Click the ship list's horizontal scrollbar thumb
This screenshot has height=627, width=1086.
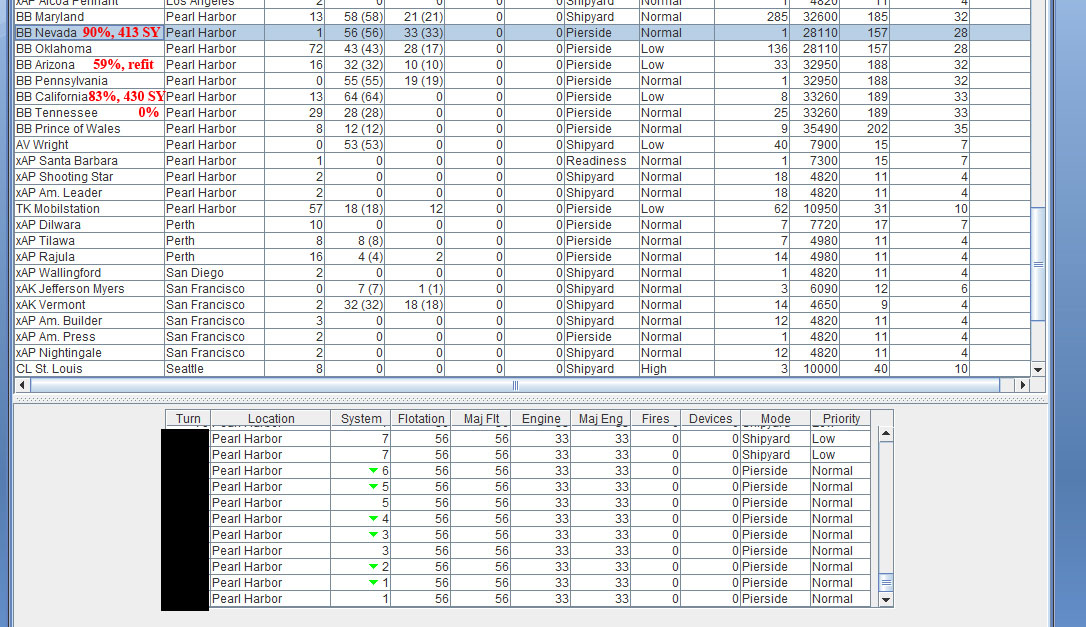click(x=515, y=385)
